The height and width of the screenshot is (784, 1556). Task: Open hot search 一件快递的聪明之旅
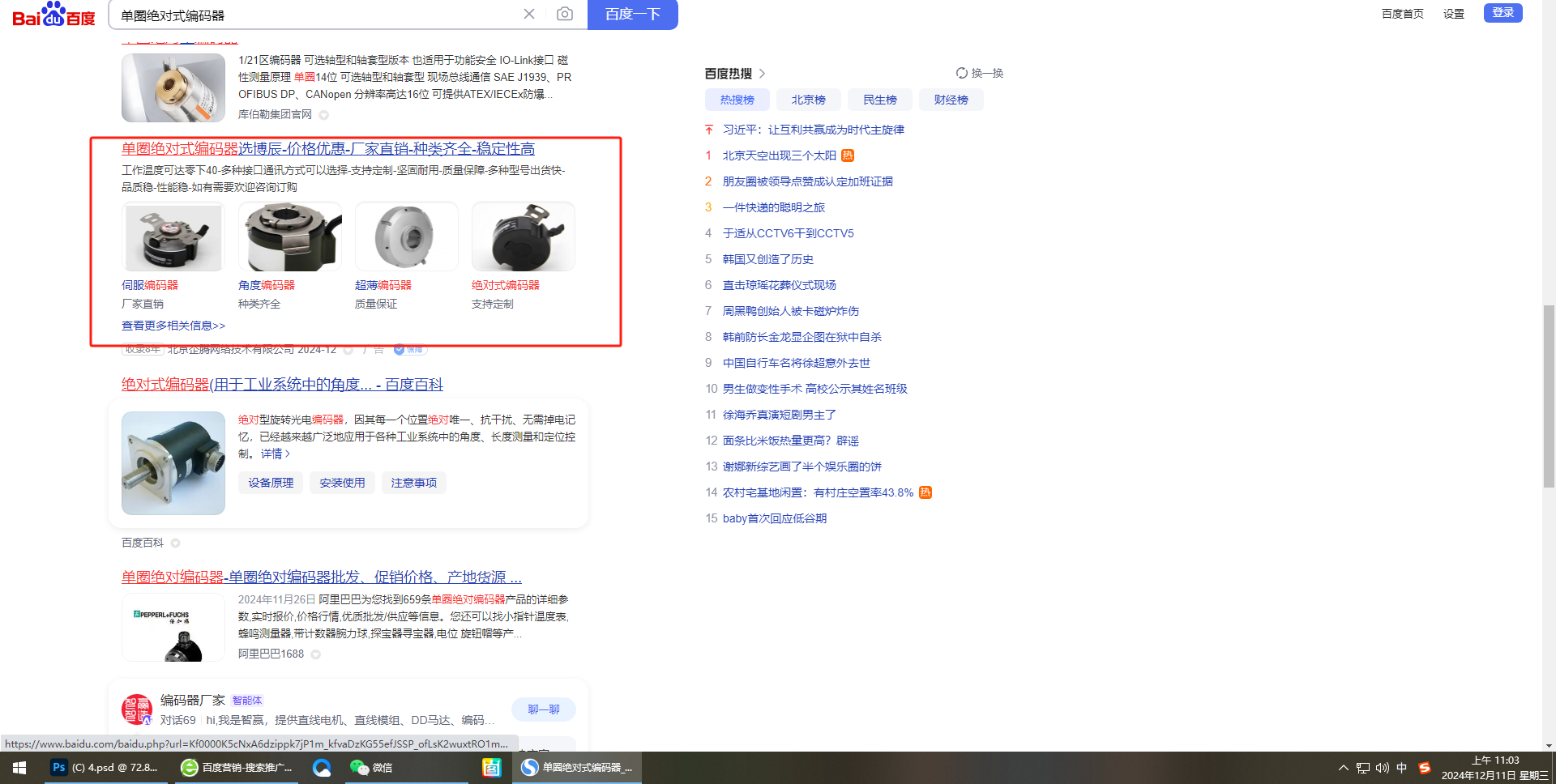(774, 207)
